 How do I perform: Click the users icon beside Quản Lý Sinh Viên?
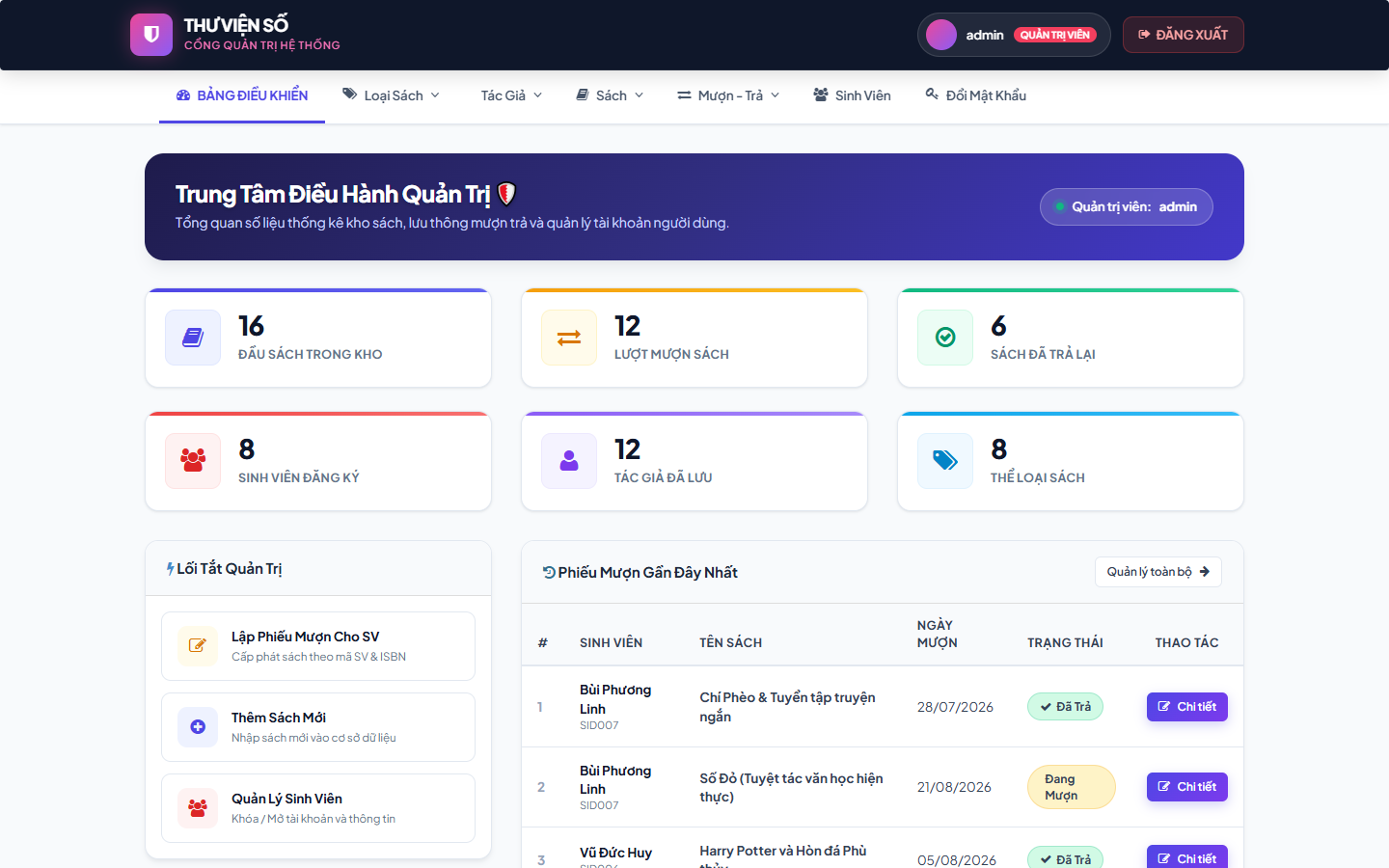click(x=198, y=808)
